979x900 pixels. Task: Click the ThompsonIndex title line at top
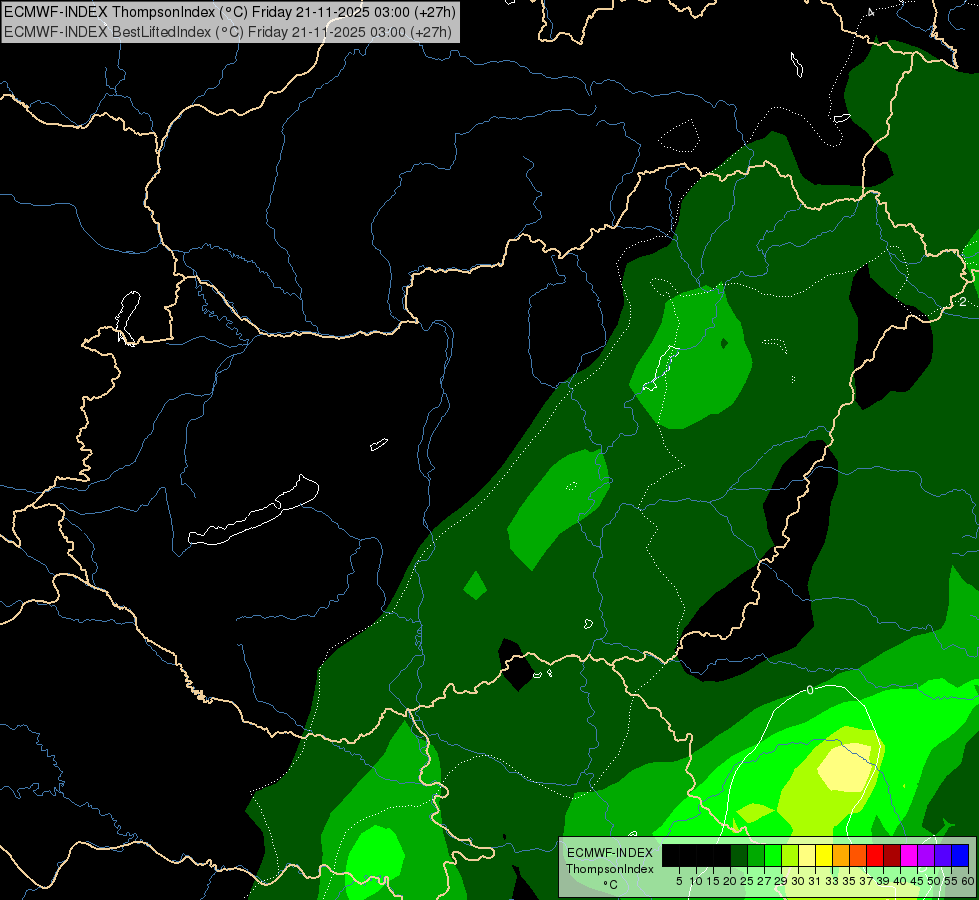(230, 11)
